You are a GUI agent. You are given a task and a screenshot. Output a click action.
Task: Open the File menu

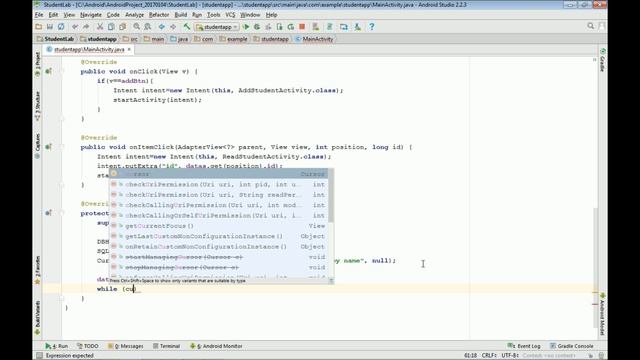coord(39,15)
